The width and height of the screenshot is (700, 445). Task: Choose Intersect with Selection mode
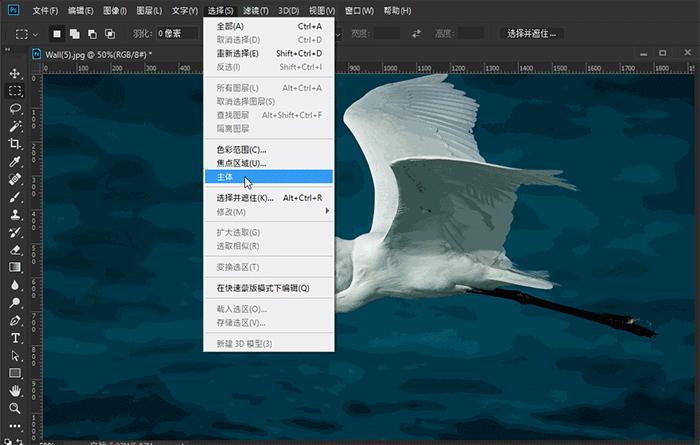[x=109, y=33]
